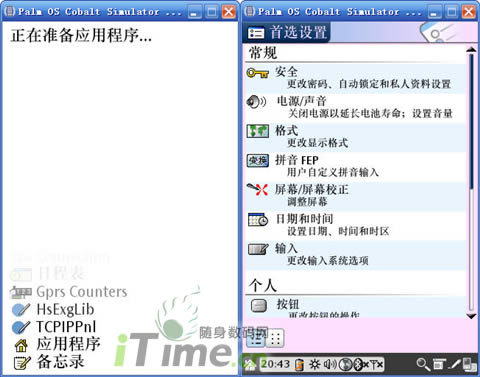Image resolution: width=480 pixels, height=377 pixels.
Task: Click the Gprs Counters icon in left window
Action: tap(21, 292)
